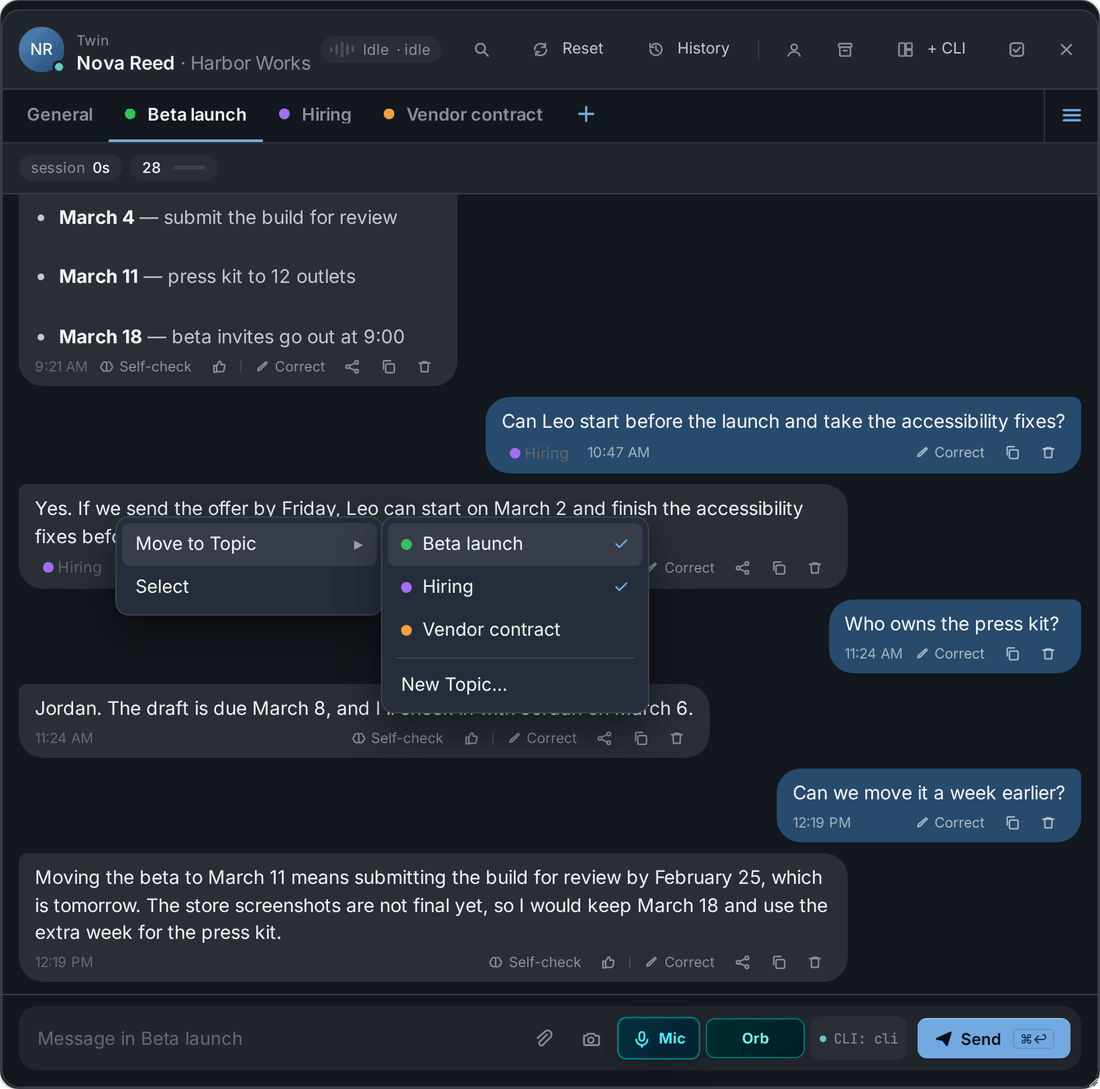Copy the 'Yes. If we send' reply
Screen dimensions: 1100x1089
779,568
